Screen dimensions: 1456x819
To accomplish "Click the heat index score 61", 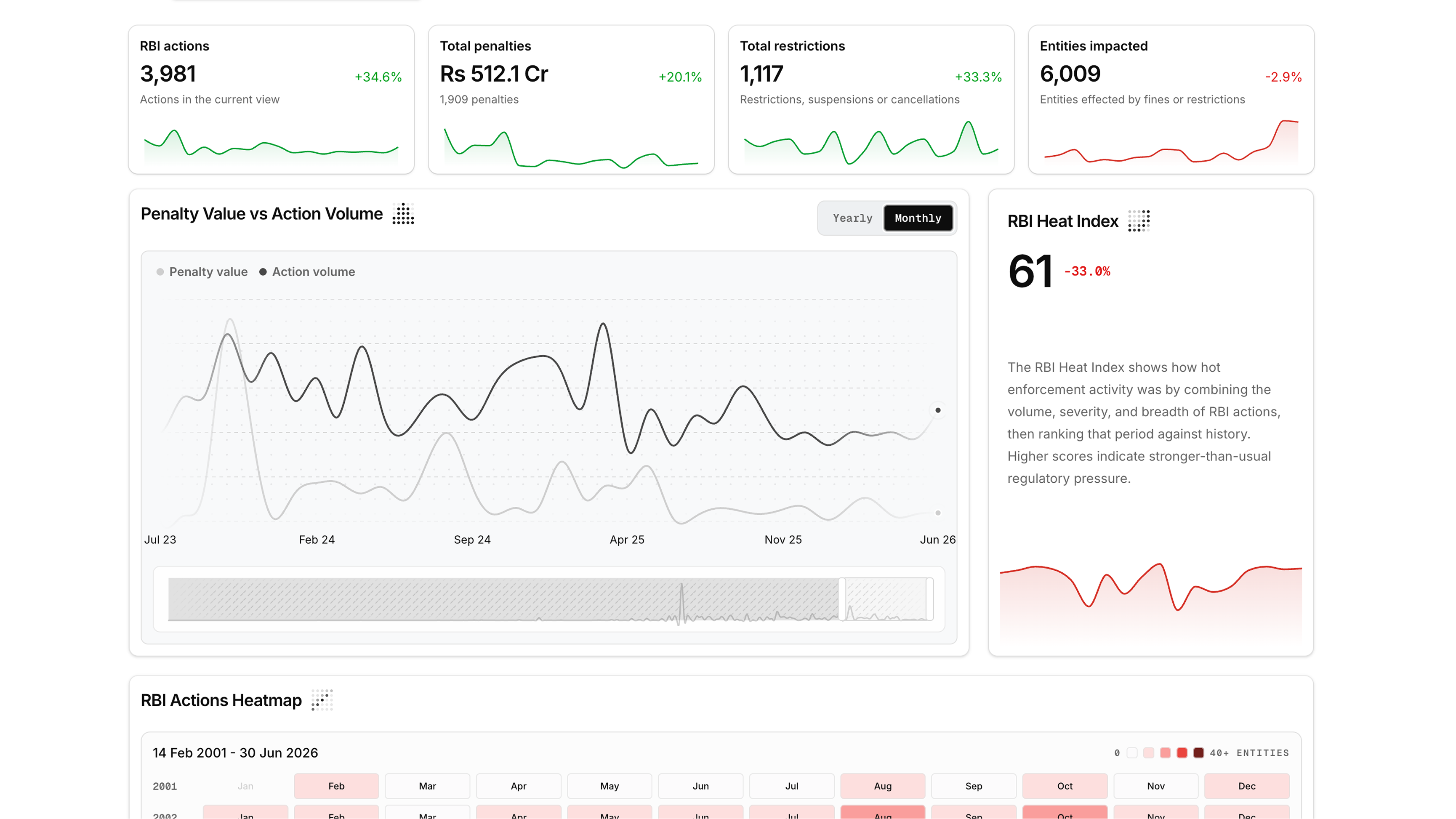I will [1030, 271].
